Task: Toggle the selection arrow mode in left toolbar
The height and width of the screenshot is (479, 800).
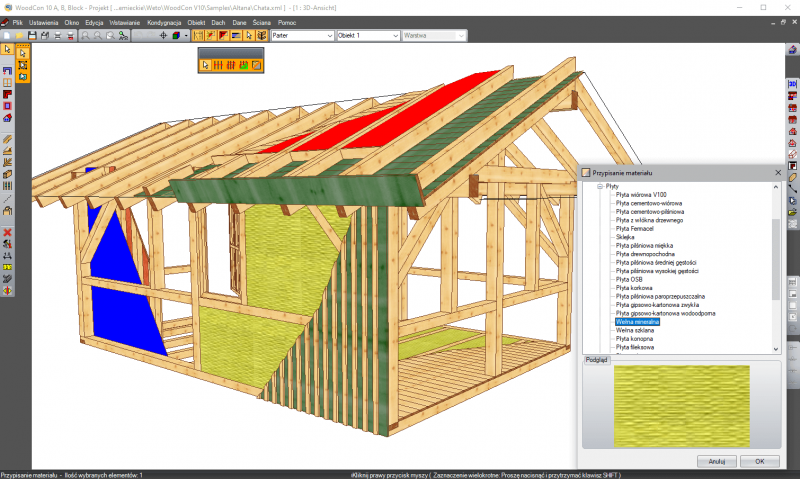Action: [x=8, y=49]
